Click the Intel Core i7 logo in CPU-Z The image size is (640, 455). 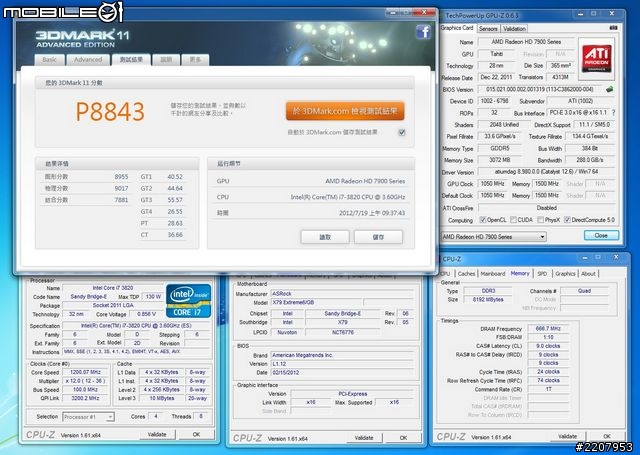(x=189, y=301)
